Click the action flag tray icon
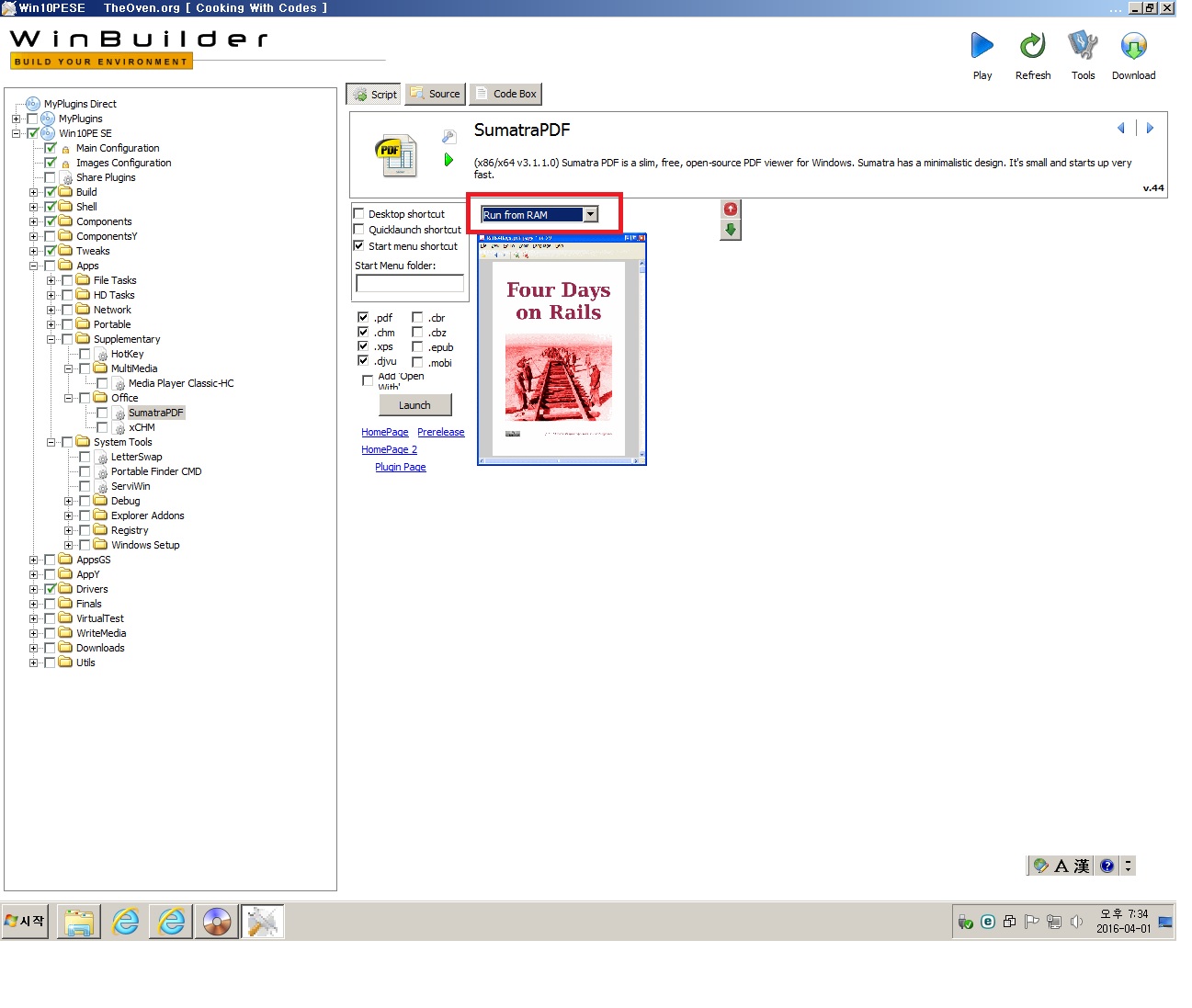This screenshot has height=1008, width=1192. [1032, 922]
